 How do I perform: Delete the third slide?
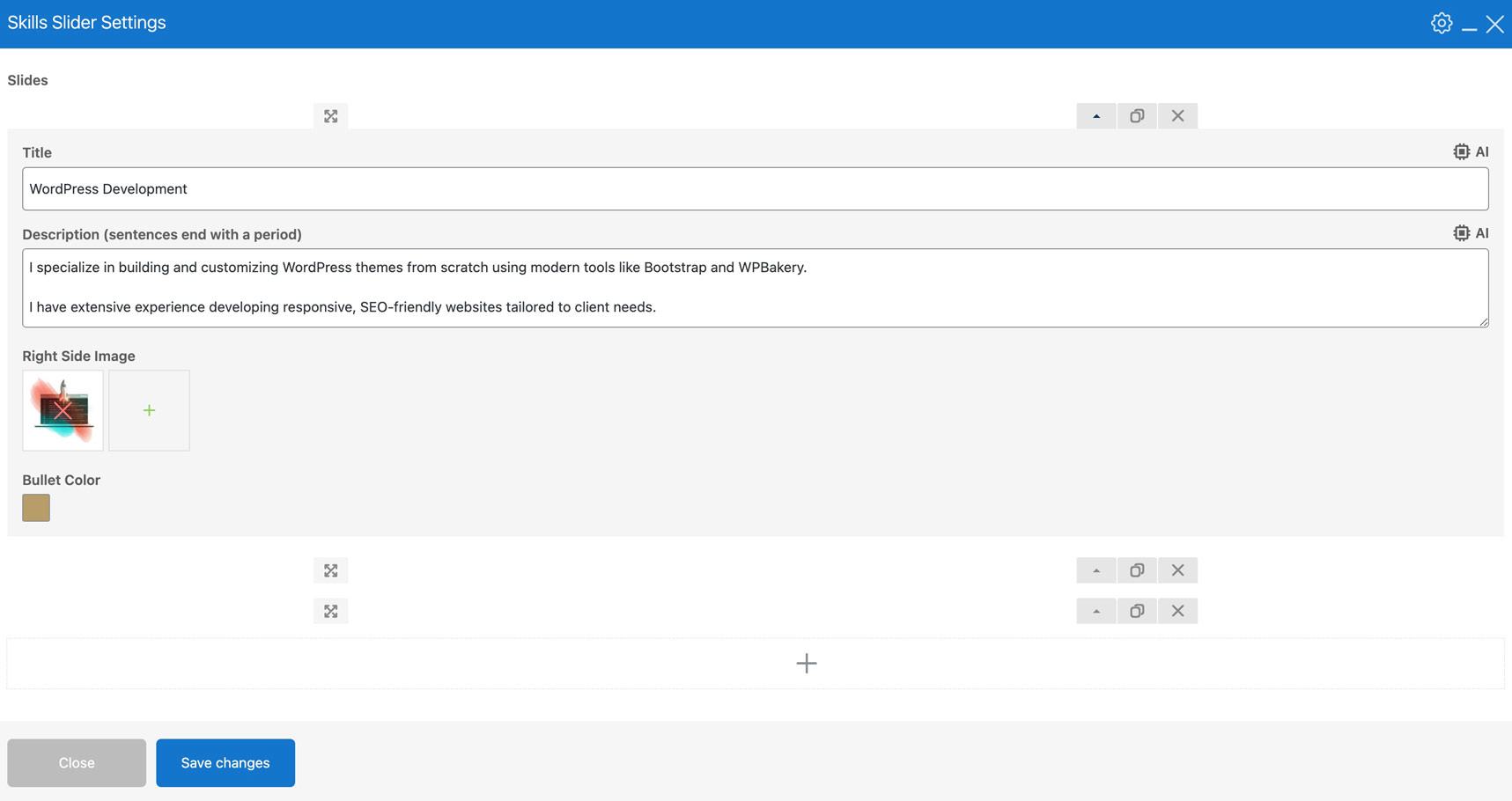point(1177,611)
